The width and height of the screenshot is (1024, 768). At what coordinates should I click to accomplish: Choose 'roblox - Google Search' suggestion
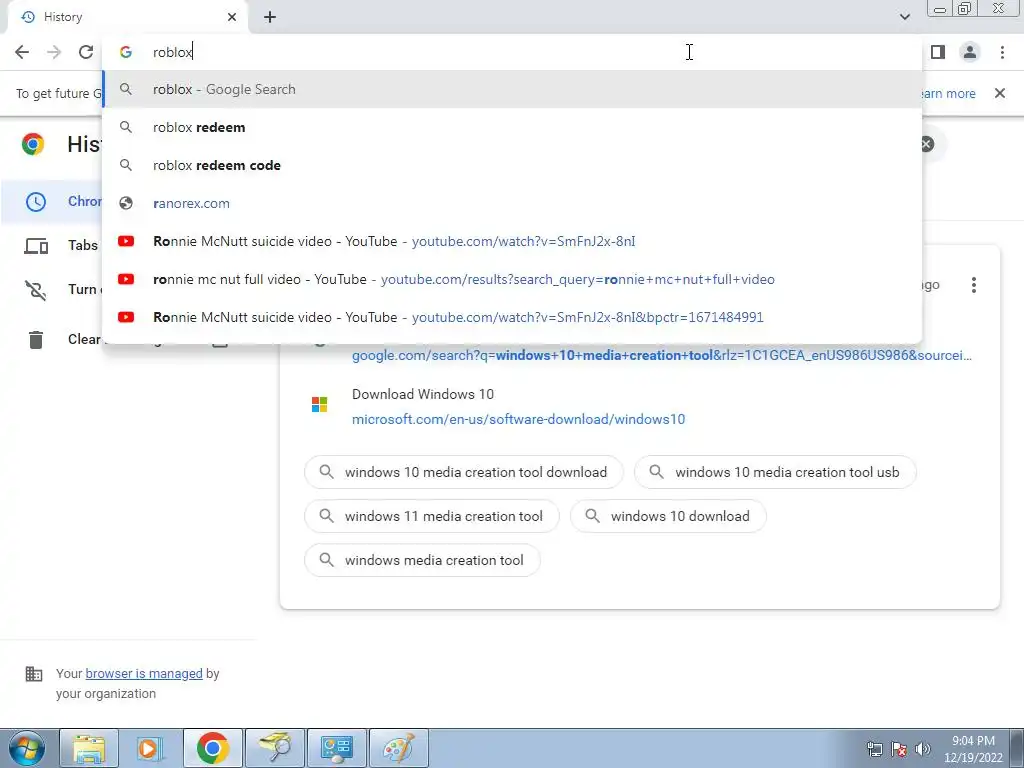(513, 89)
